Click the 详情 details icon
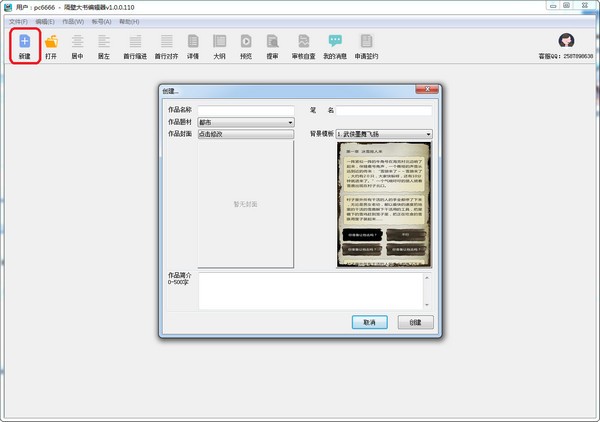Screen dimensions: 600x422 click(193, 42)
